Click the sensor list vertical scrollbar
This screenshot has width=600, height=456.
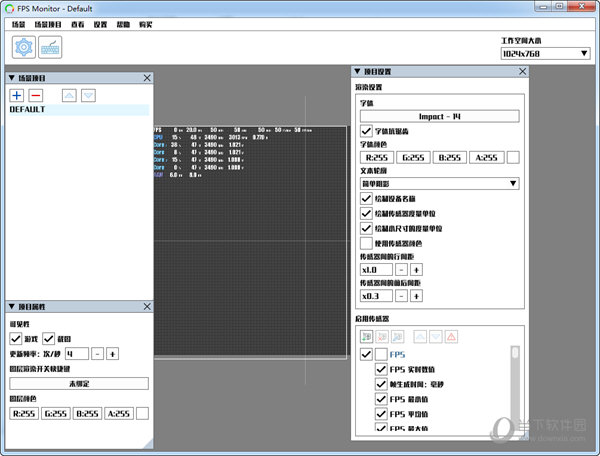(515, 386)
